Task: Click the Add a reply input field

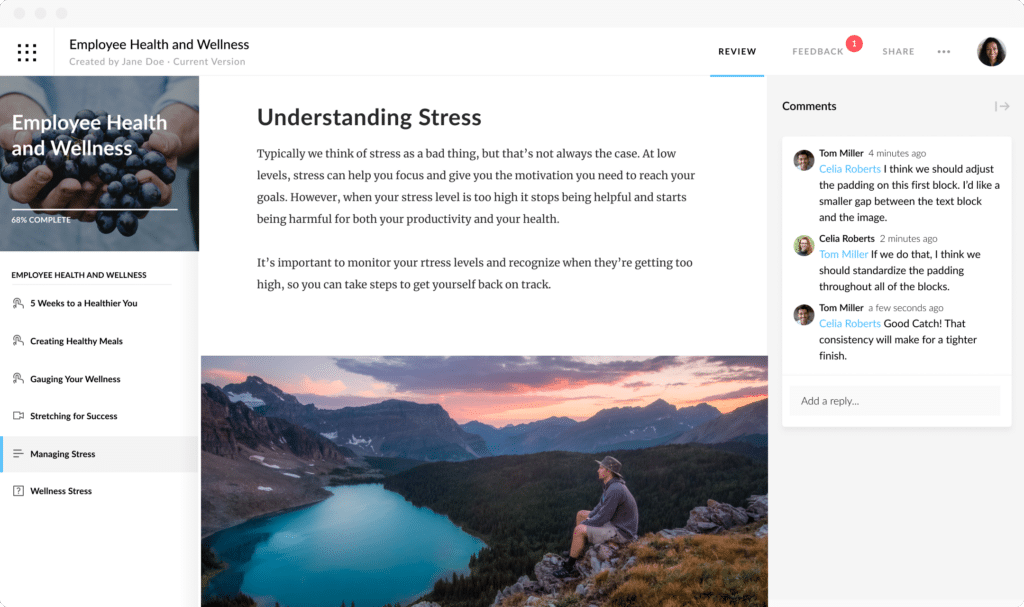Action: (x=895, y=401)
